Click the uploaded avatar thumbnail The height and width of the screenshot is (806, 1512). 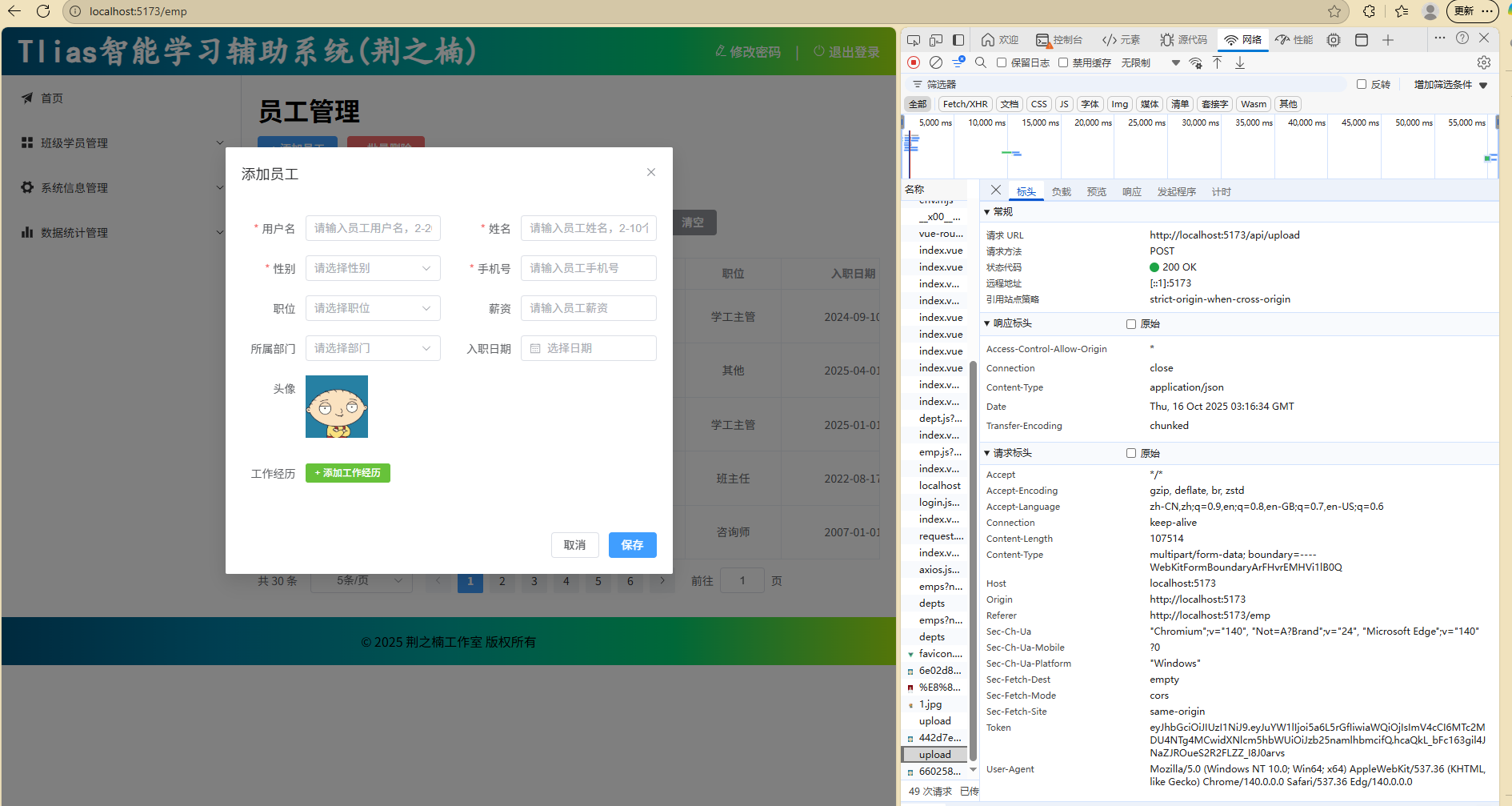[337, 407]
